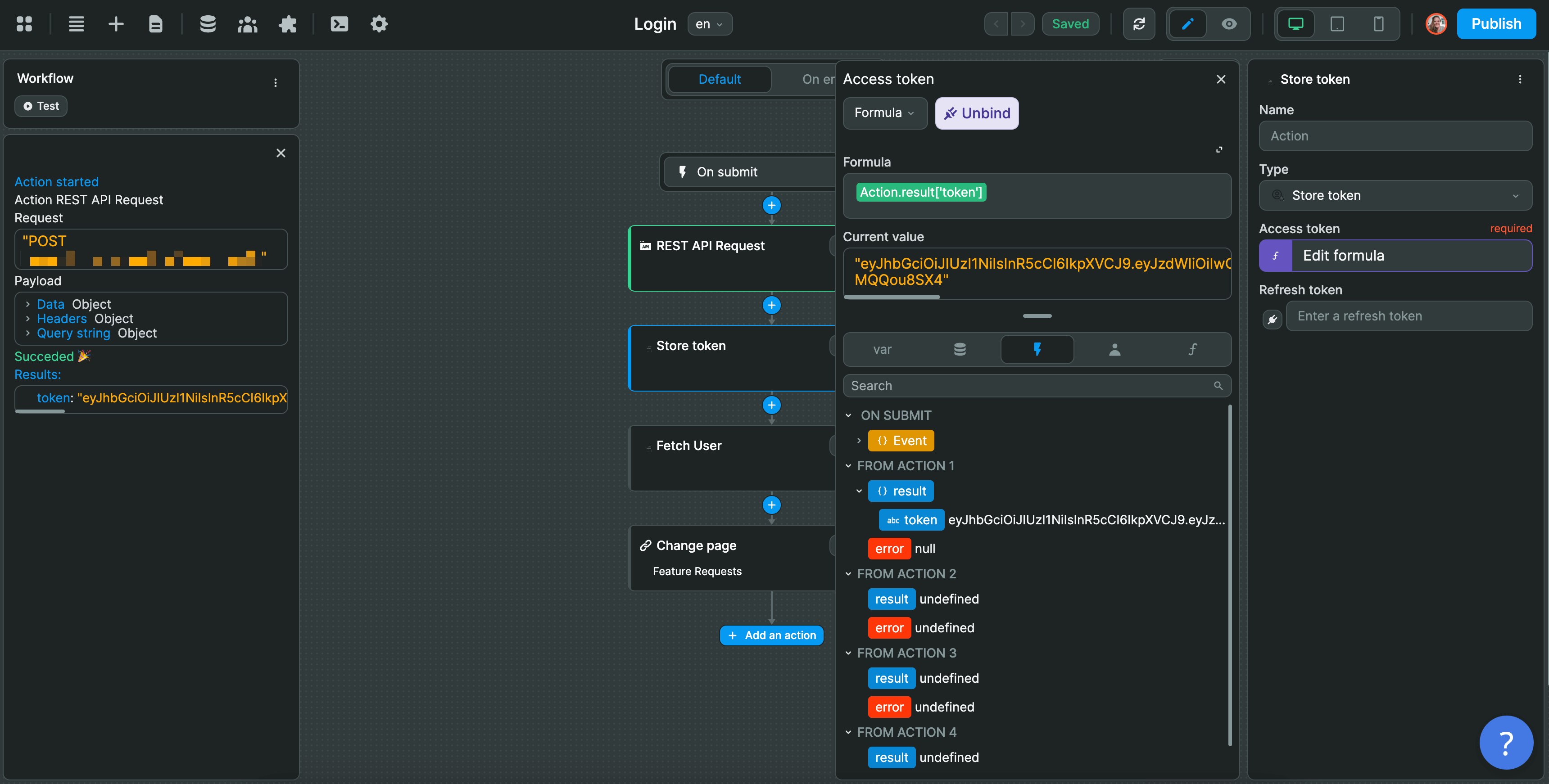Switch to mobile viewport view
The image size is (1549, 784).
[x=1378, y=23]
